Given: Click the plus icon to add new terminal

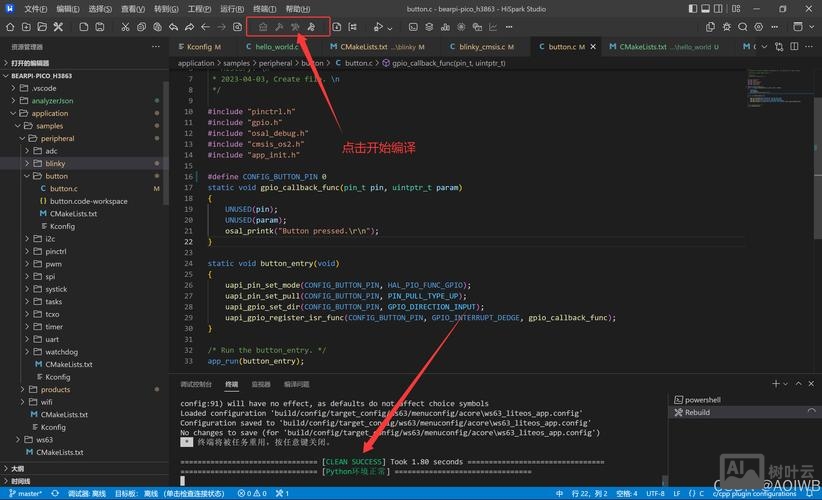Looking at the screenshot, I should click(777, 384).
